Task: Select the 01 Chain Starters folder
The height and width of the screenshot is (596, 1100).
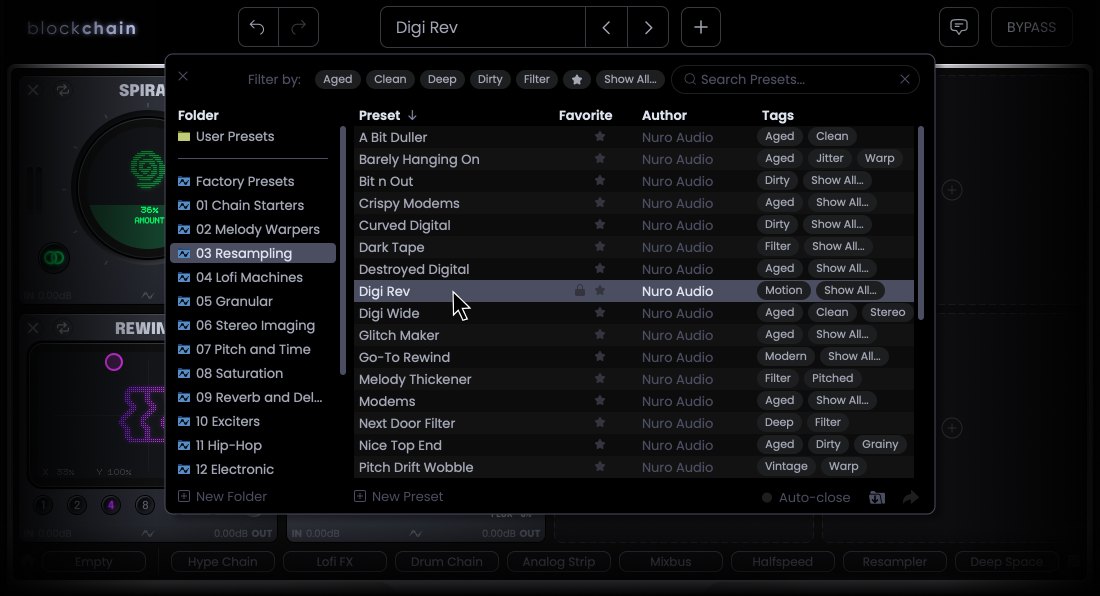Action: [253, 205]
